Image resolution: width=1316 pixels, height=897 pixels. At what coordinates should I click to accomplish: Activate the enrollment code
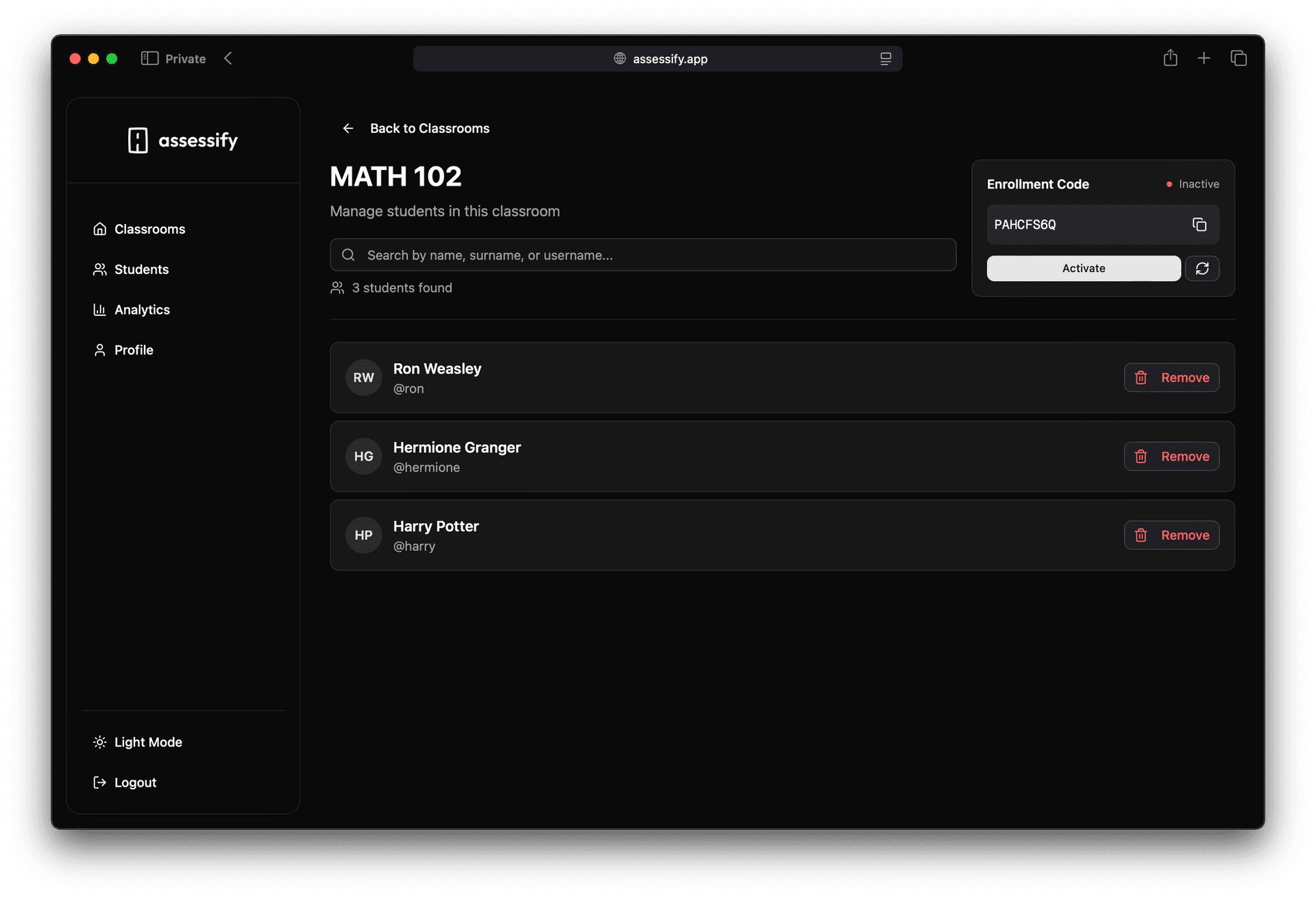1083,269
